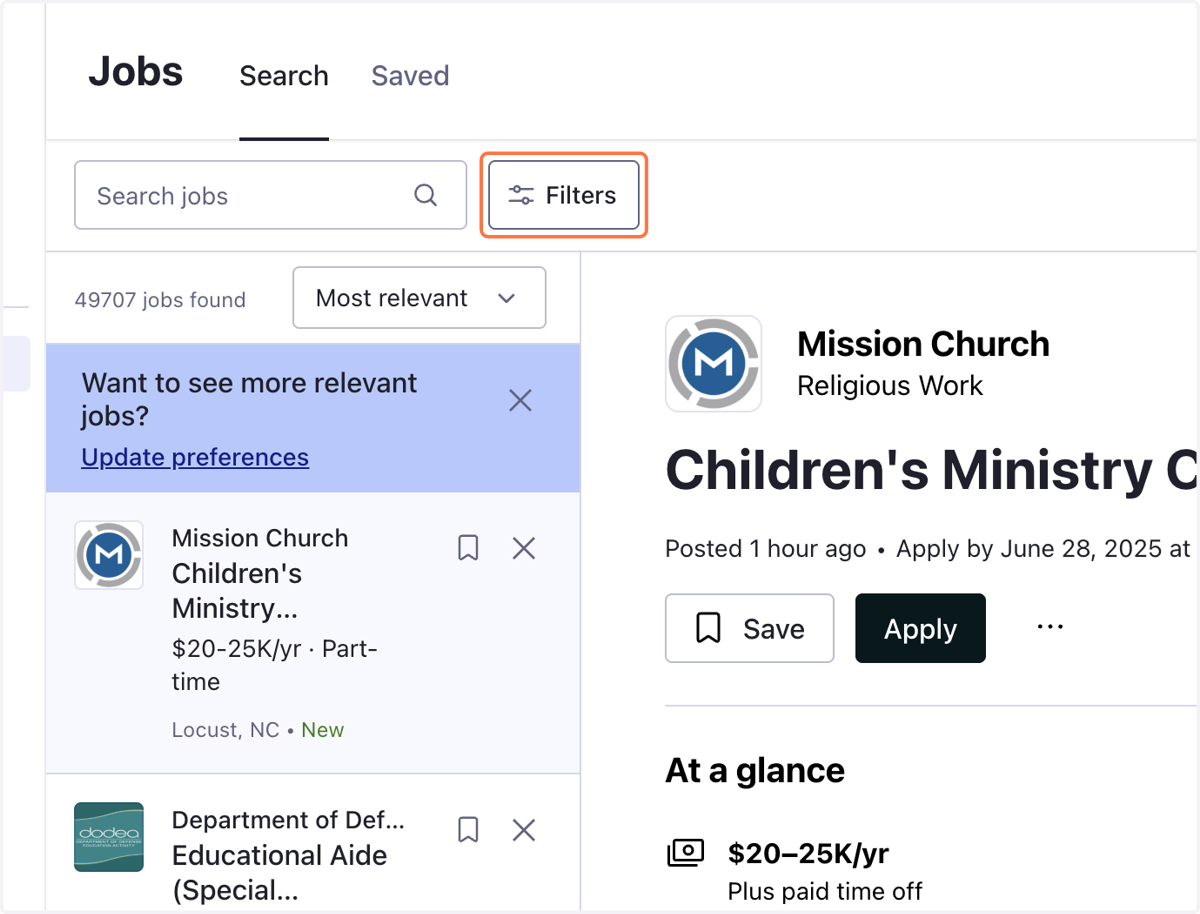Open the Filters button
Image resolution: width=1200 pixels, height=914 pixels.
pos(564,195)
